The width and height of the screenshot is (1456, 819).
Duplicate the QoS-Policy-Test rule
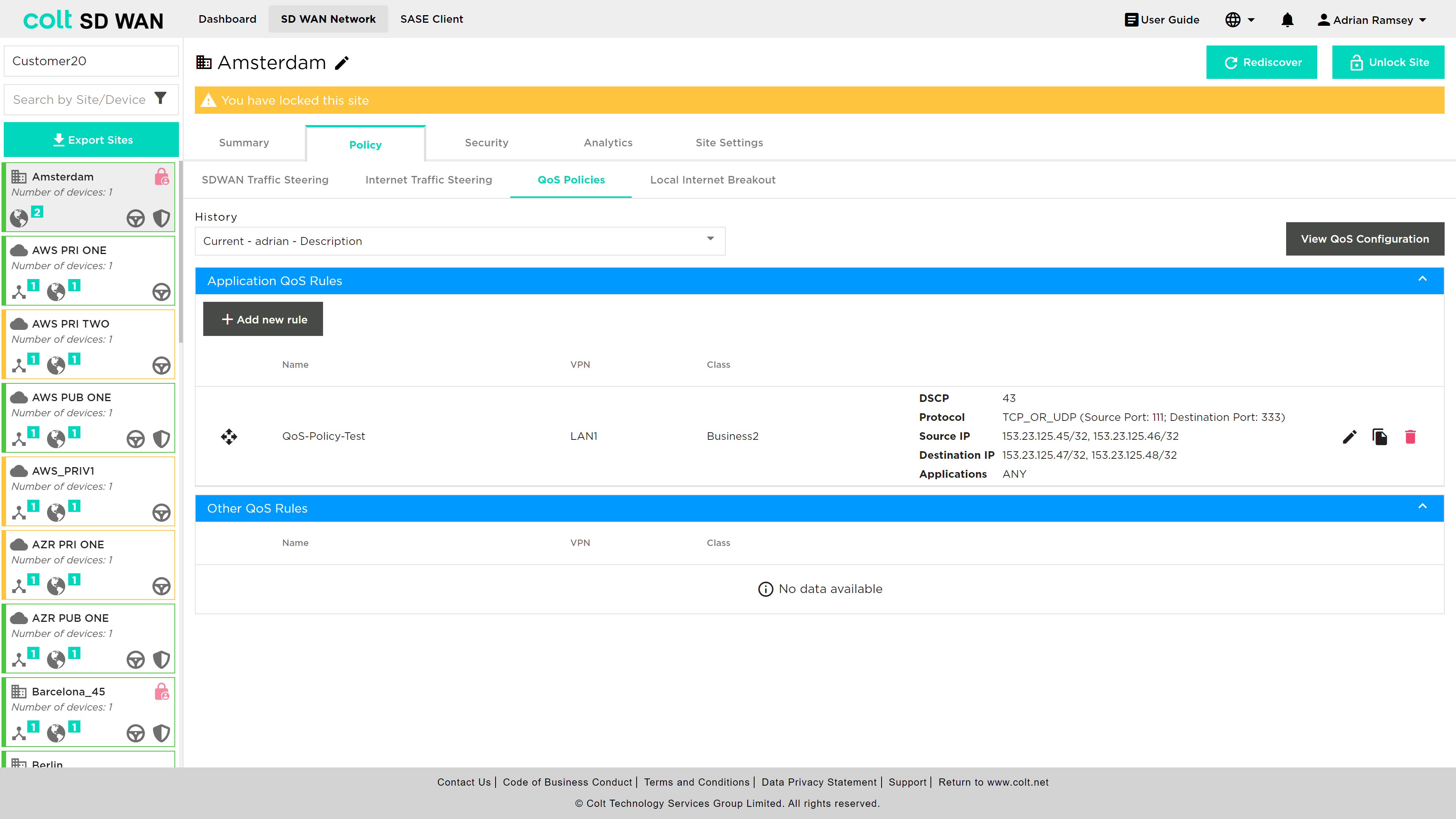[x=1380, y=436]
